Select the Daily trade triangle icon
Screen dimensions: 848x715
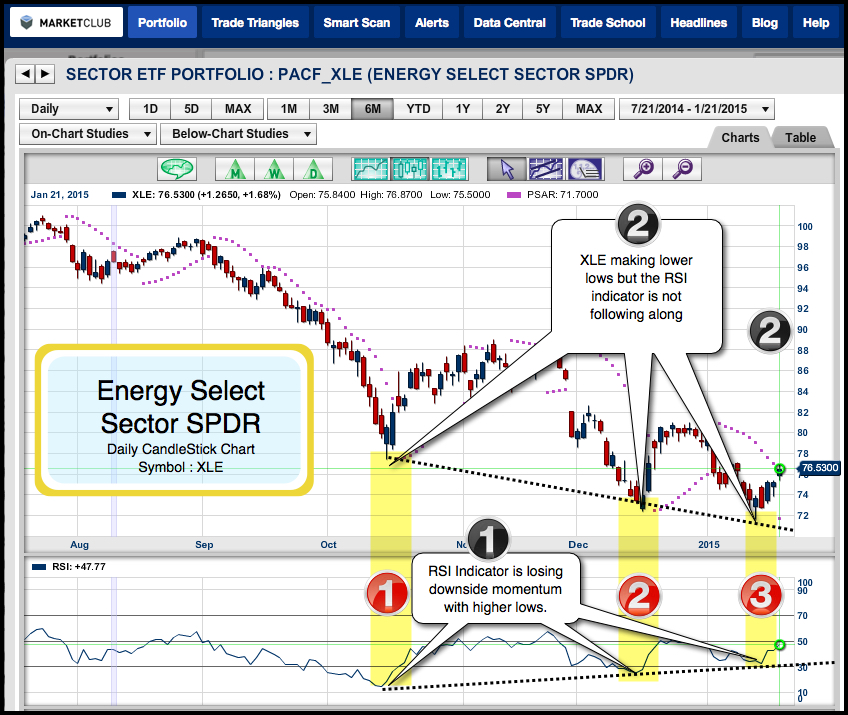313,169
